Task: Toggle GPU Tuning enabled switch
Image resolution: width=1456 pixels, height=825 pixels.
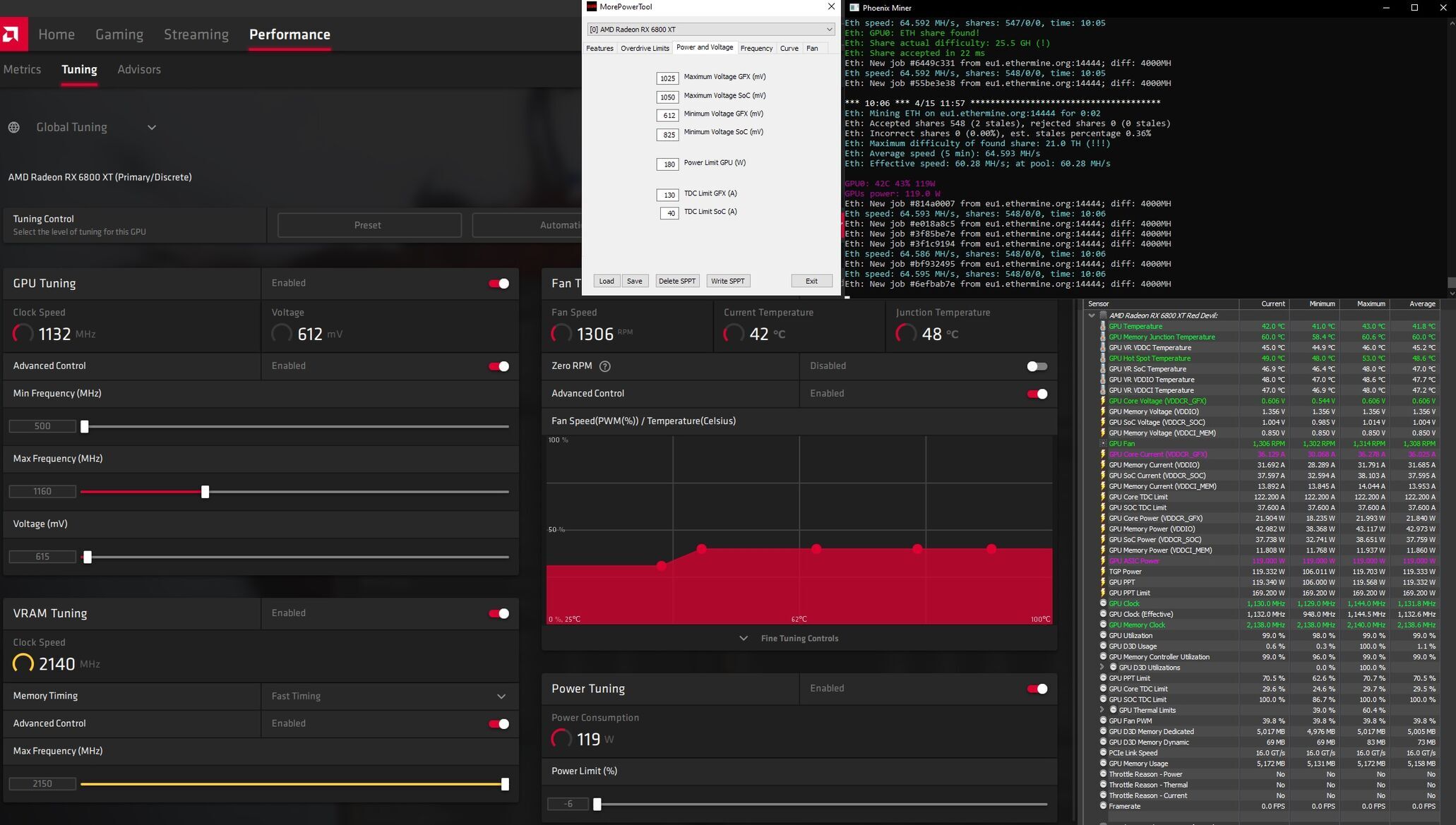Action: click(x=499, y=284)
